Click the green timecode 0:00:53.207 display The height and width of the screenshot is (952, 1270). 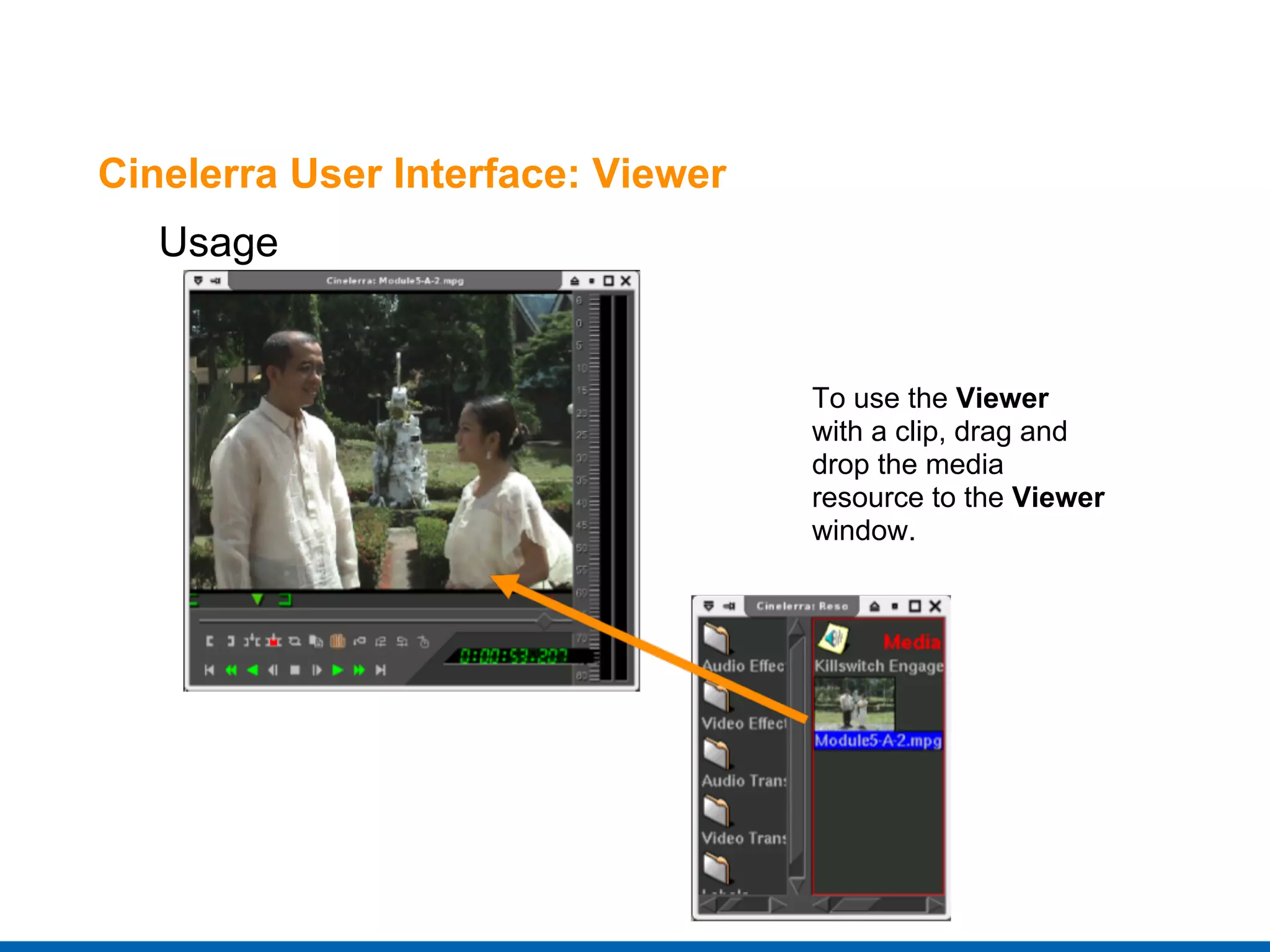[513, 656]
